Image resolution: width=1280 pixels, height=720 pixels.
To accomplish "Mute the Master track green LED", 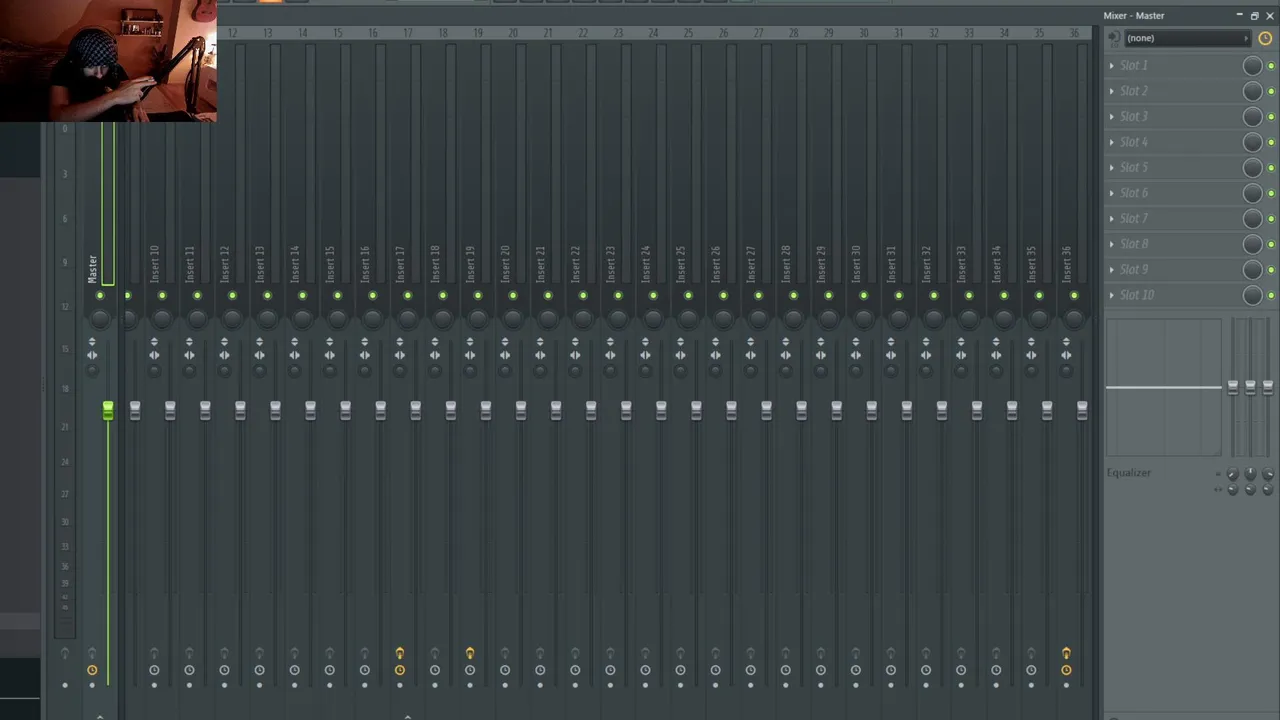I will [x=99, y=296].
